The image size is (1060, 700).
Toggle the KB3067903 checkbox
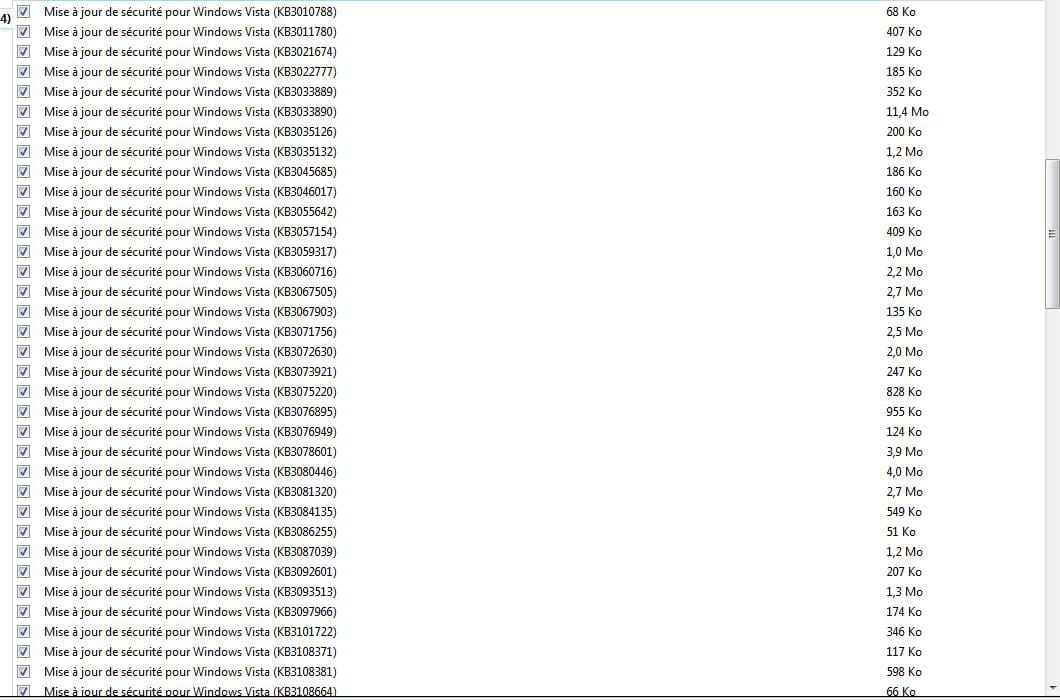pos(24,312)
